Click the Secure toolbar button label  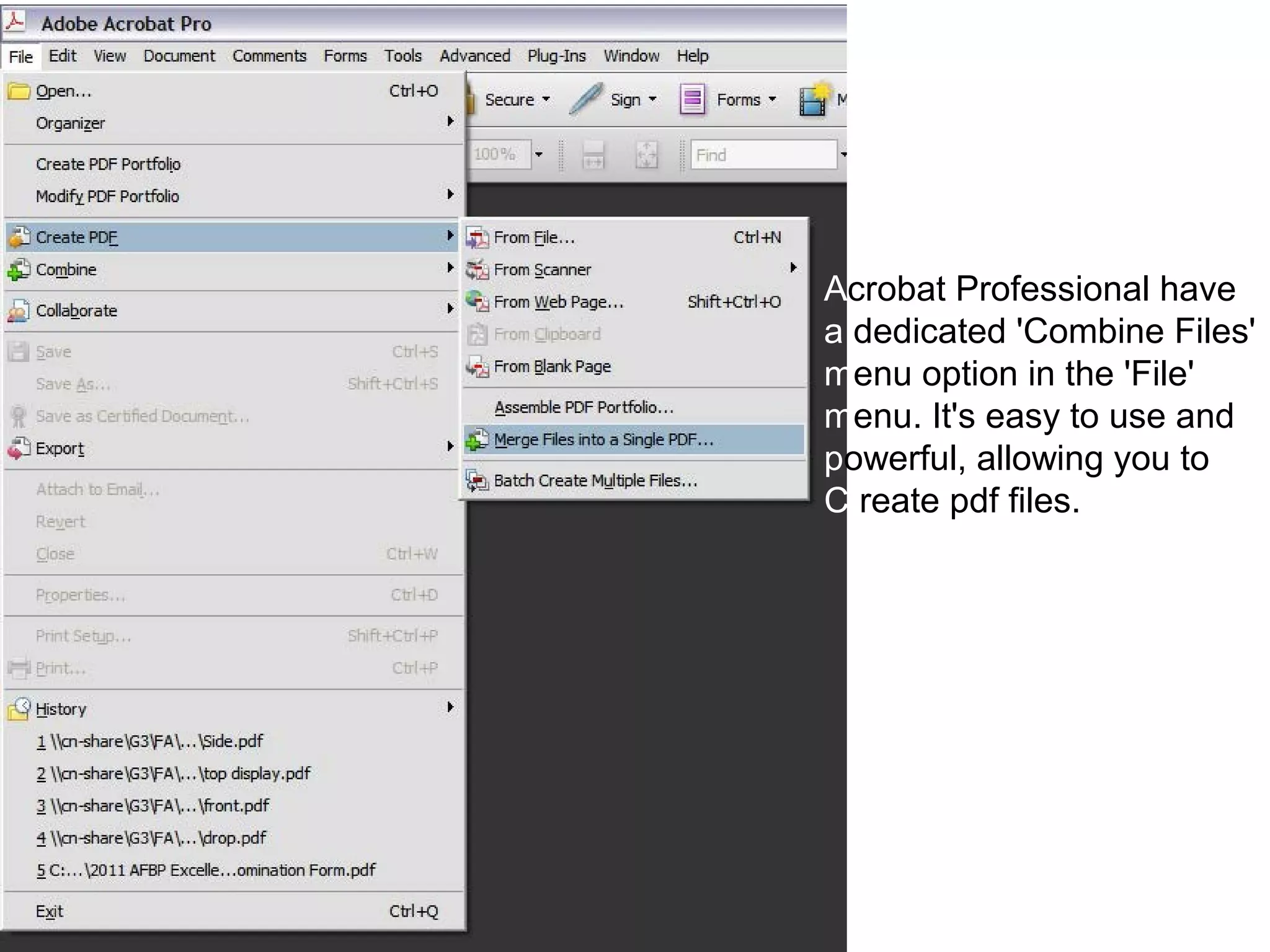click(509, 100)
